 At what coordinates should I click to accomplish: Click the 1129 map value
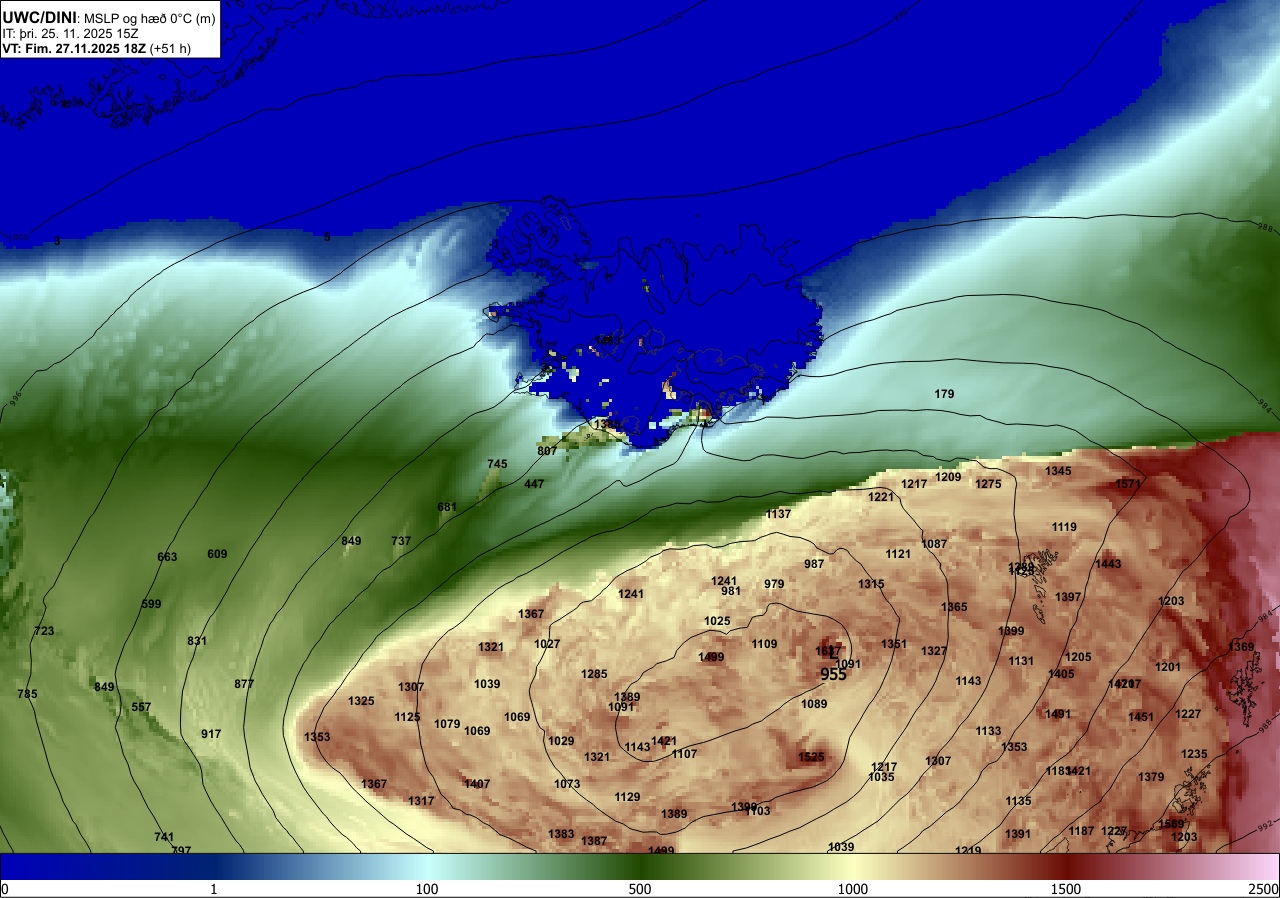(x=627, y=797)
